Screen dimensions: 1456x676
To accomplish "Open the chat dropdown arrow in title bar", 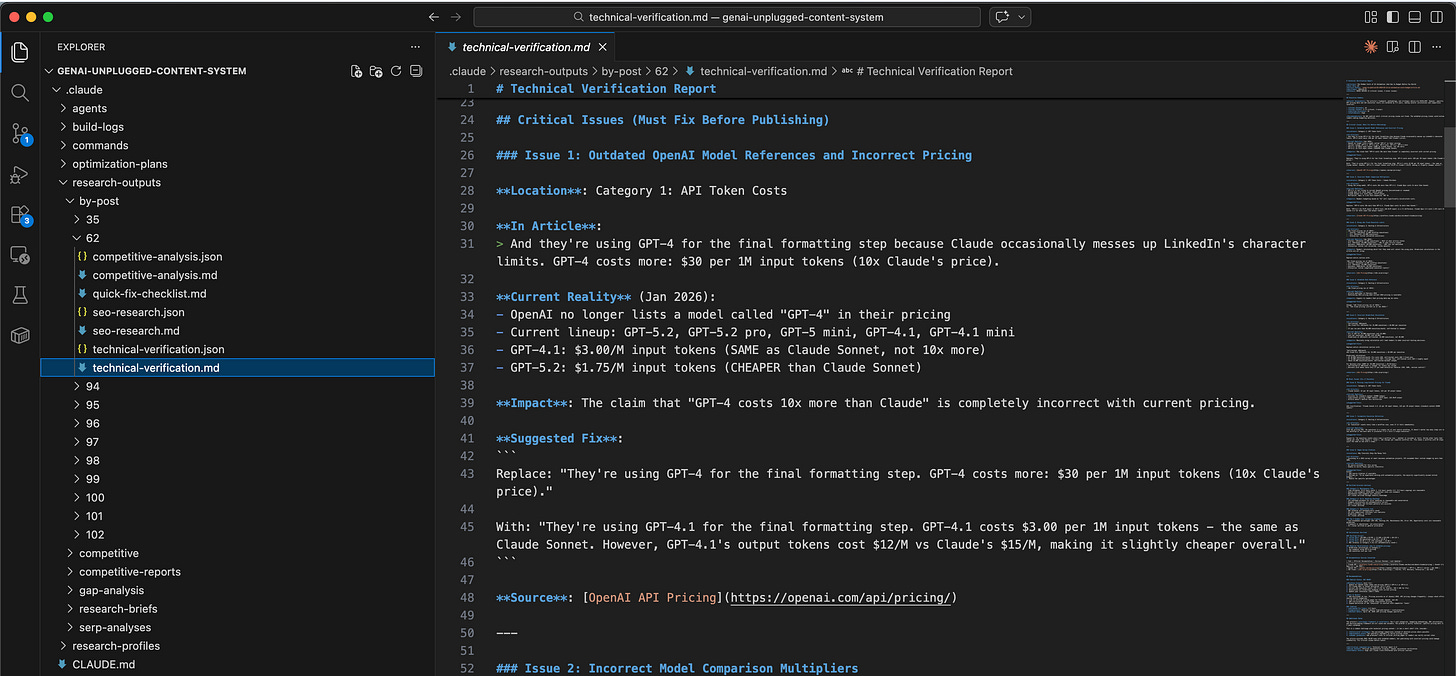I will click(x=1022, y=17).
